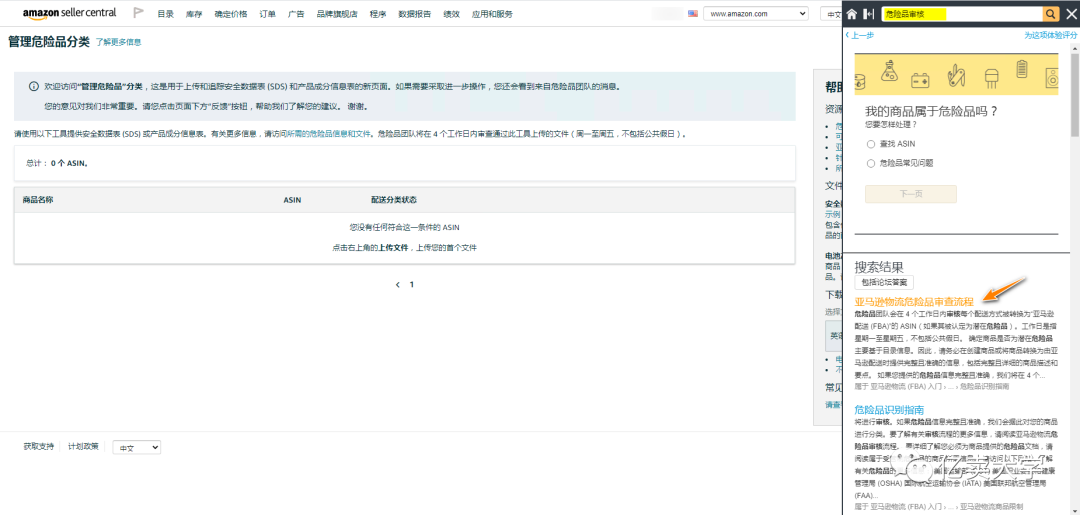Open the 应用和服务 menu
Image resolution: width=1080 pixels, height=515 pixels.
coord(492,14)
